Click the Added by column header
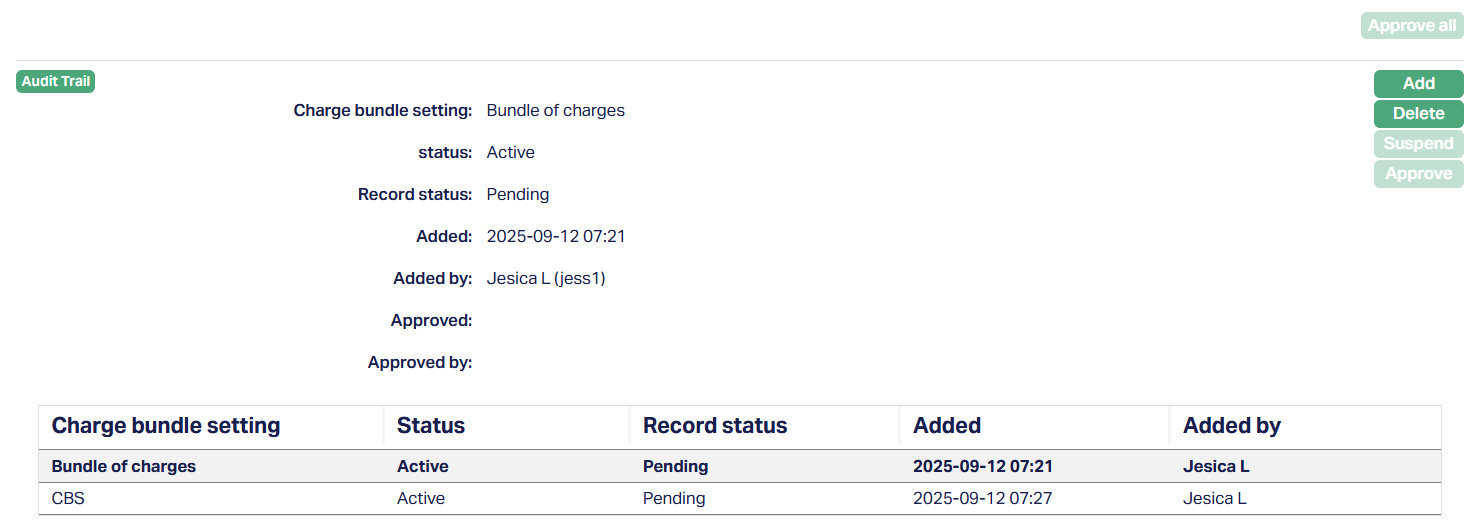This screenshot has width=1475, height=526. point(1232,426)
